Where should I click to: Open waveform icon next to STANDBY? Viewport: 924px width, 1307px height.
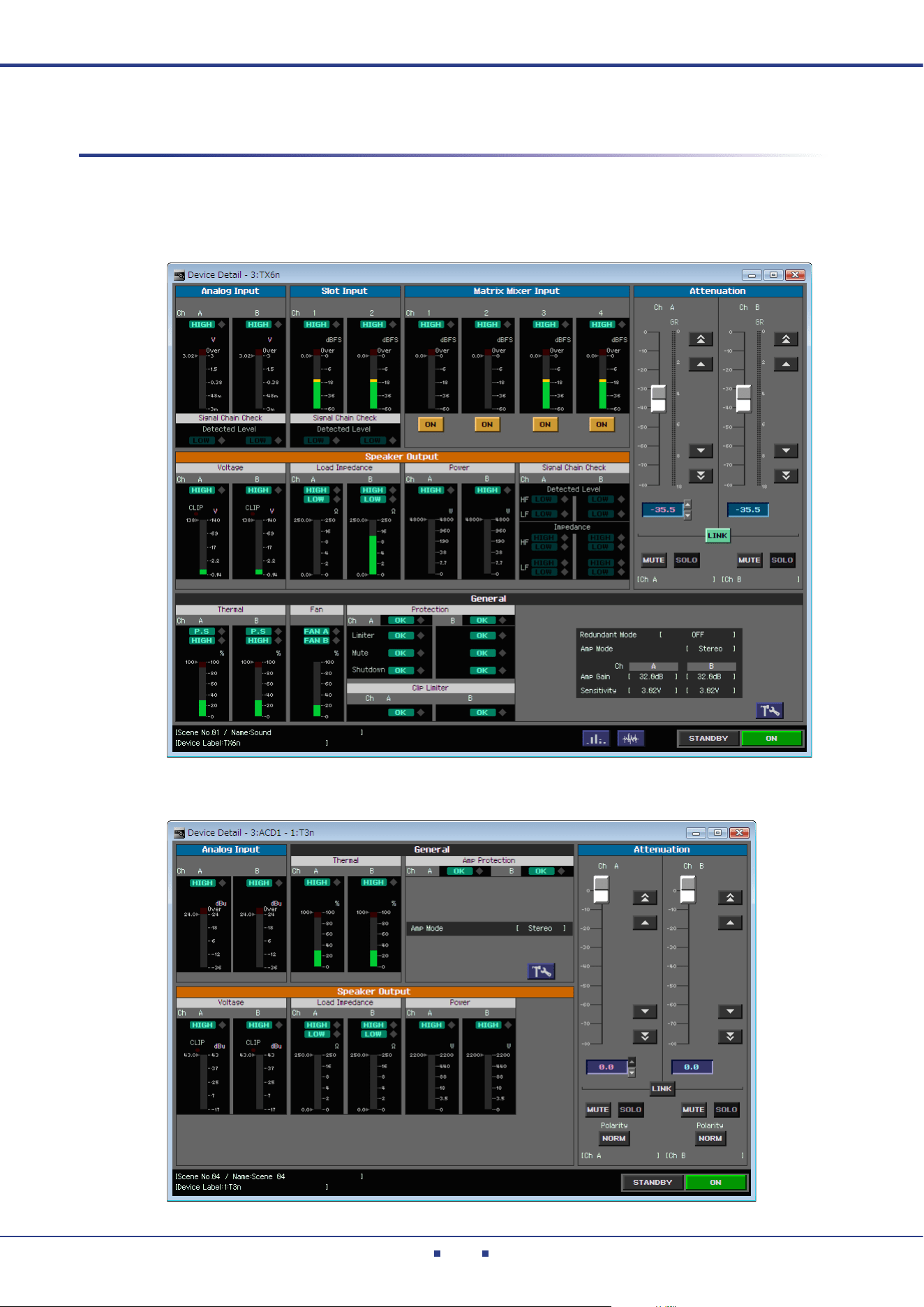tap(630, 738)
